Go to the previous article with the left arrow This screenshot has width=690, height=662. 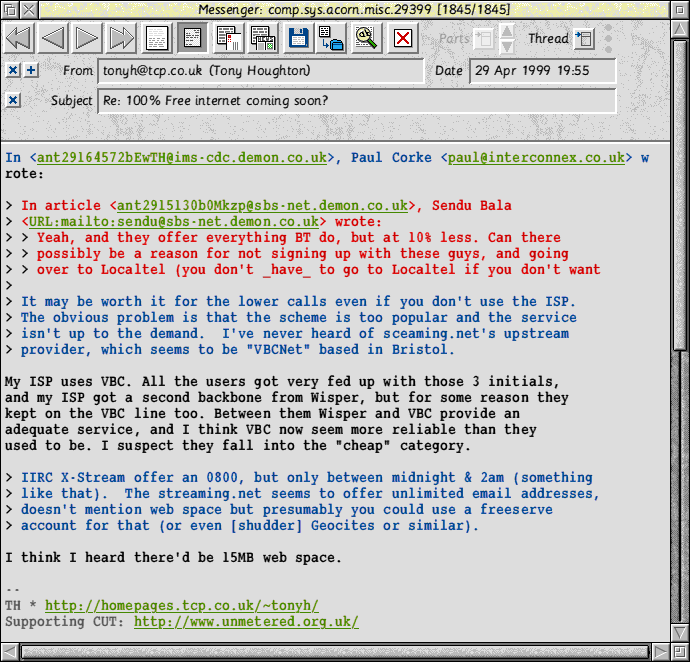pyautogui.click(x=53, y=39)
